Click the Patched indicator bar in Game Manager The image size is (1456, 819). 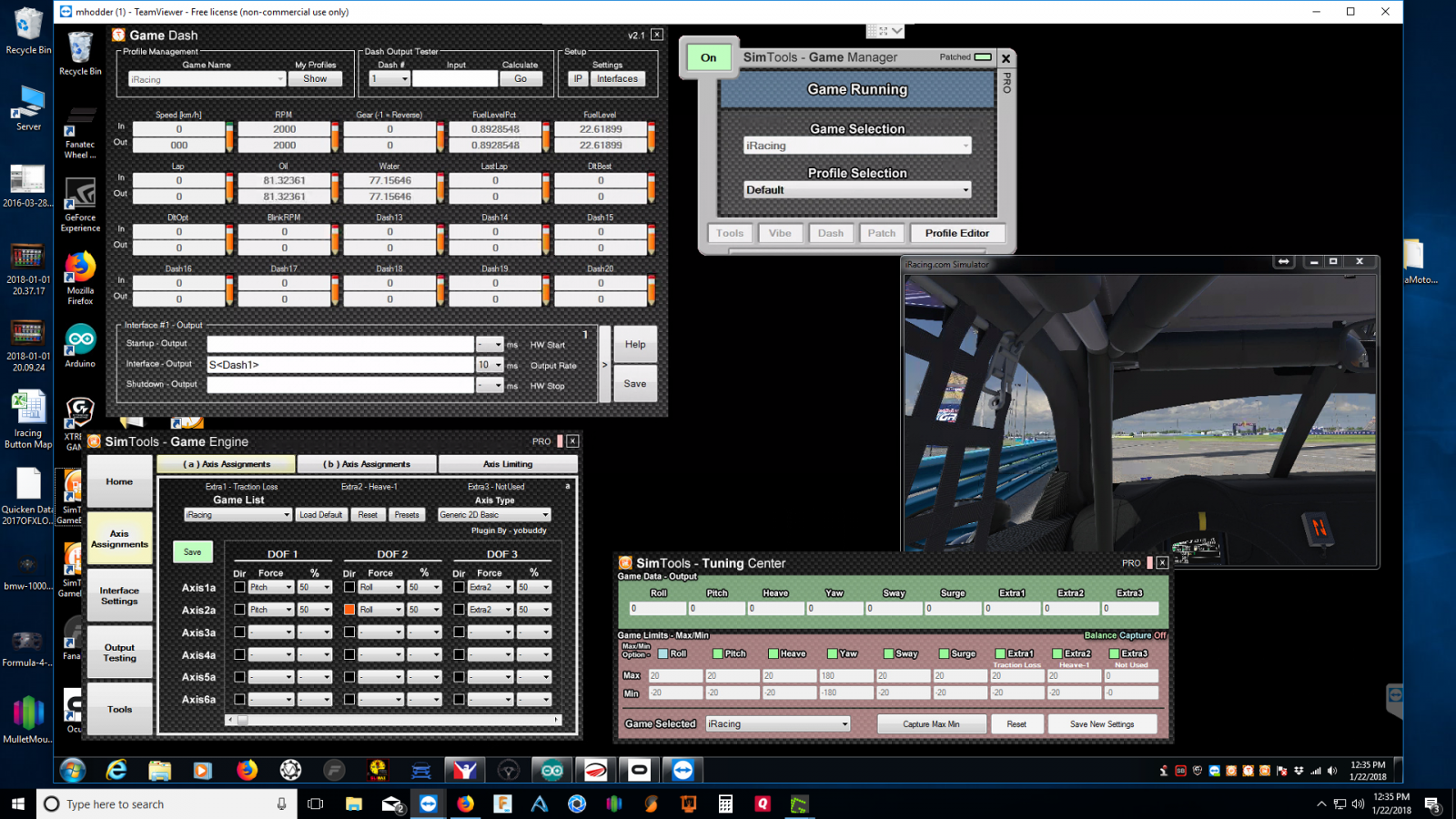coord(983,57)
